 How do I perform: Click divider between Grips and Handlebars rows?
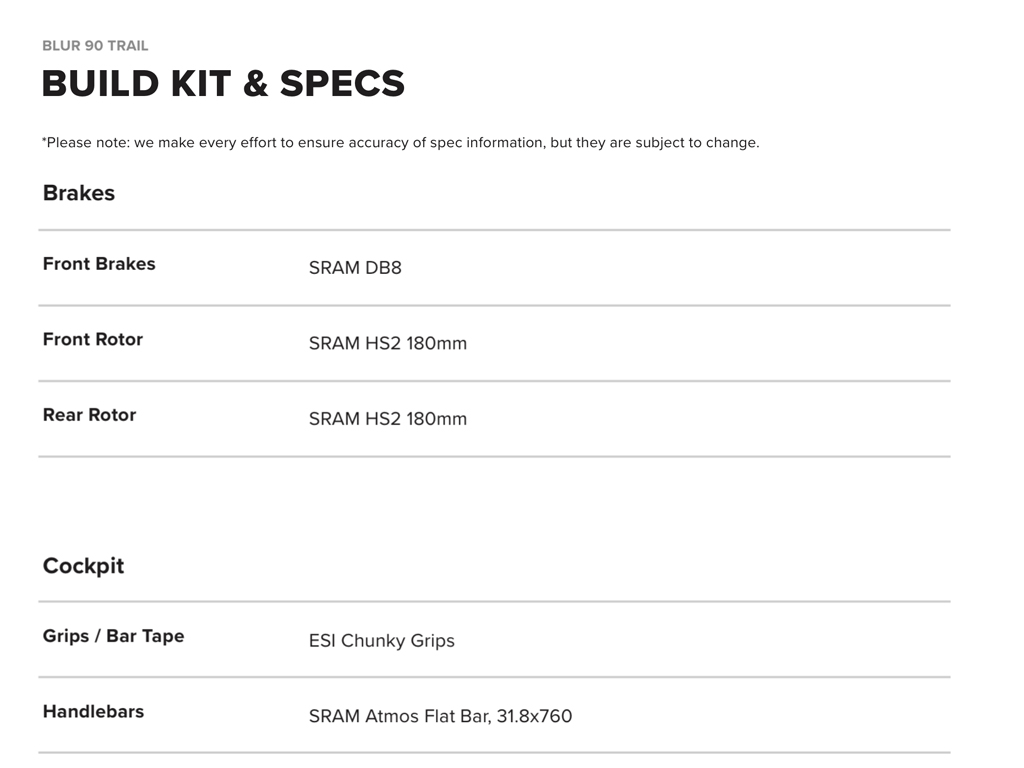(x=494, y=677)
